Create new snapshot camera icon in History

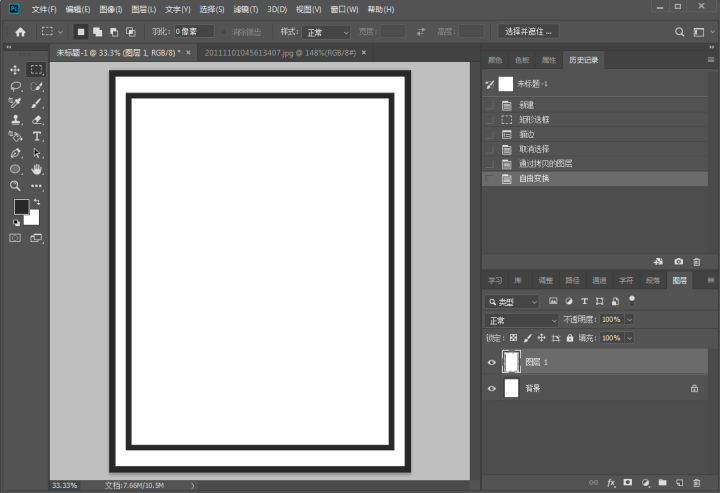(678, 262)
